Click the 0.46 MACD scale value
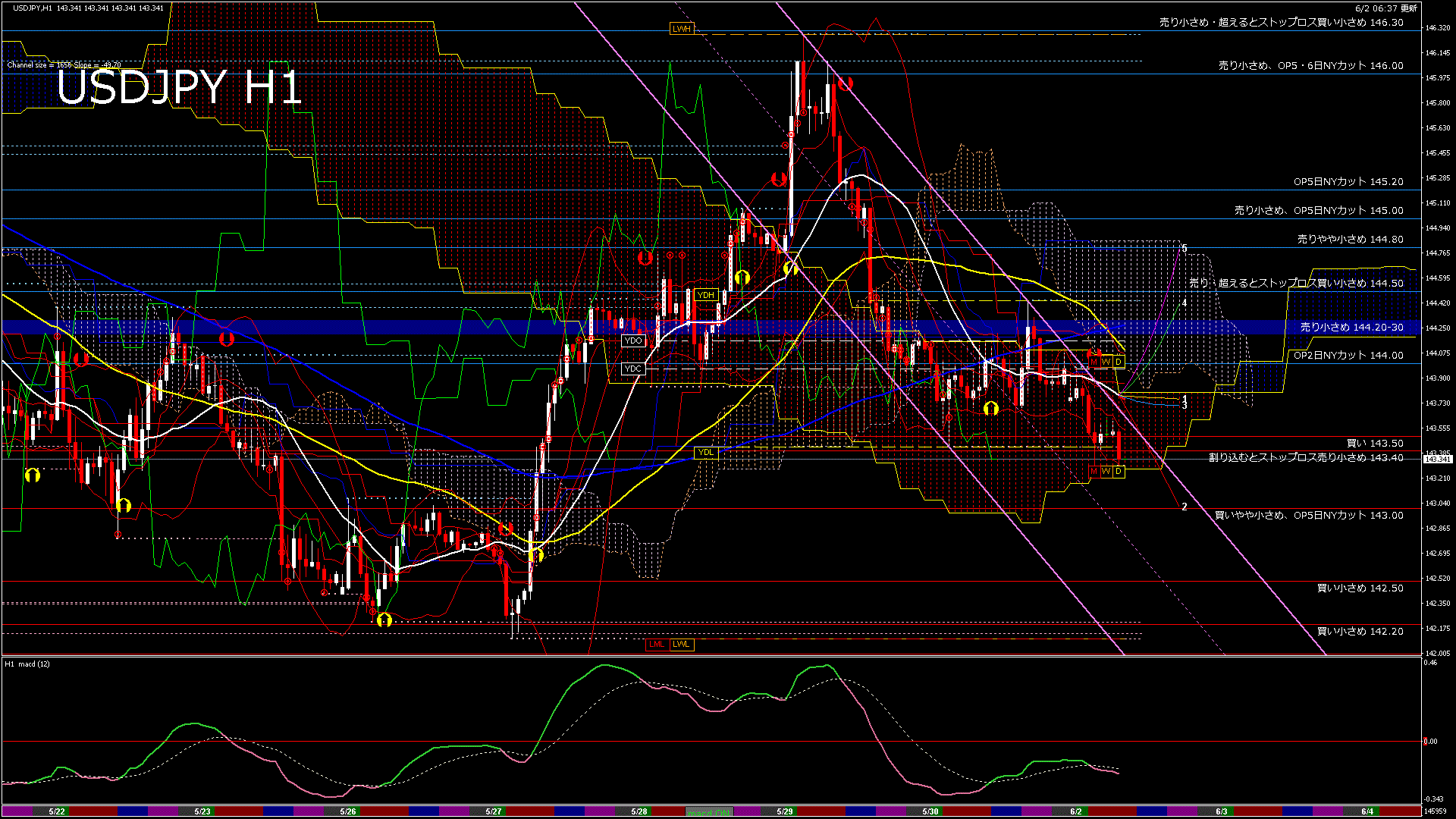The height and width of the screenshot is (819, 1456). pos(1430,663)
